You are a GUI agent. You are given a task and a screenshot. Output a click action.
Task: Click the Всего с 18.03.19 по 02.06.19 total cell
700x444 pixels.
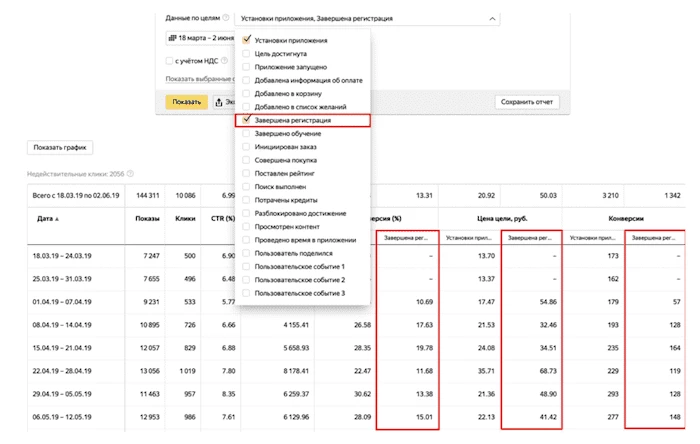click(76, 195)
